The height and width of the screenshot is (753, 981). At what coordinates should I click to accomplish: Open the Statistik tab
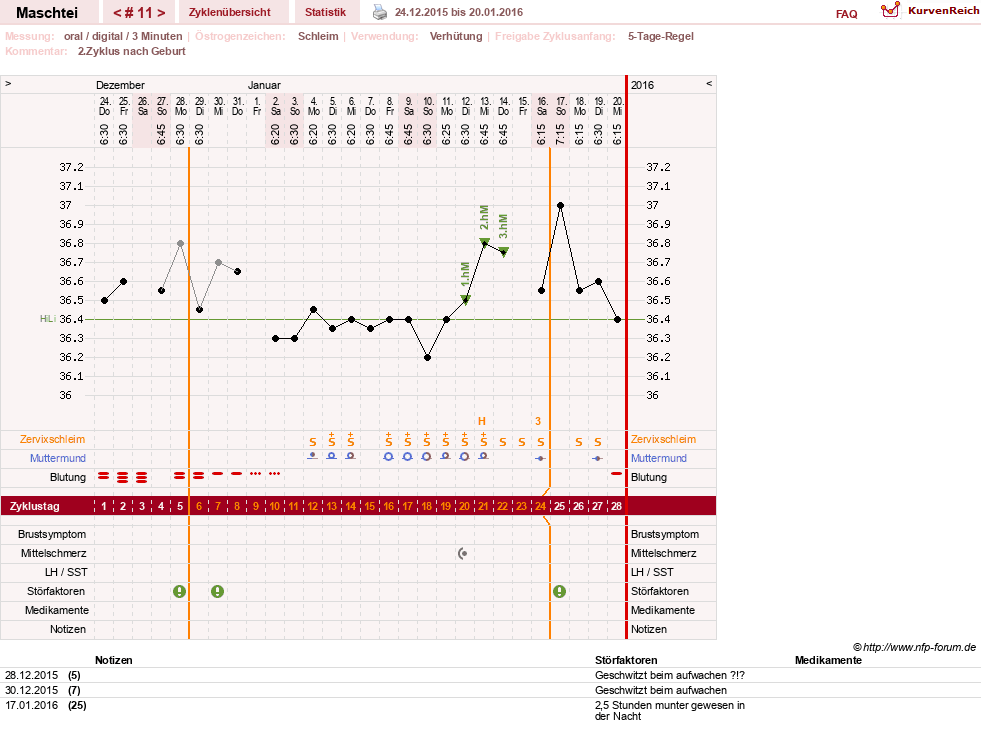coord(325,12)
